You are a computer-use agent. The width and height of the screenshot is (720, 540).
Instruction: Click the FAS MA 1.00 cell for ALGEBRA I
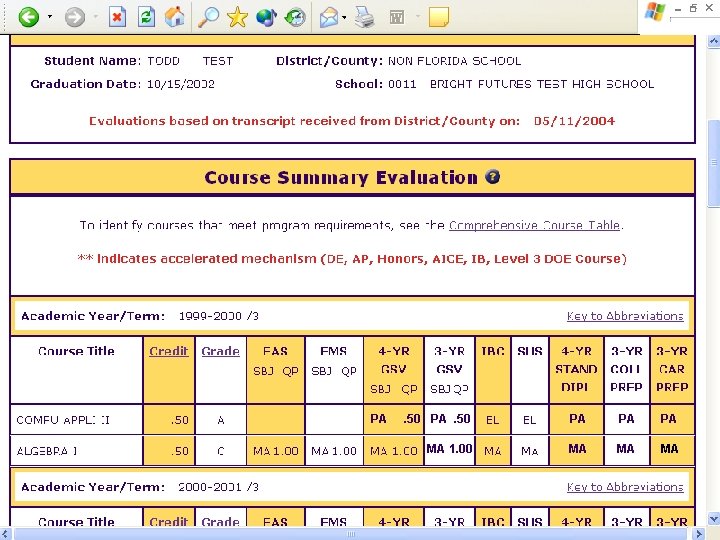click(x=276, y=451)
